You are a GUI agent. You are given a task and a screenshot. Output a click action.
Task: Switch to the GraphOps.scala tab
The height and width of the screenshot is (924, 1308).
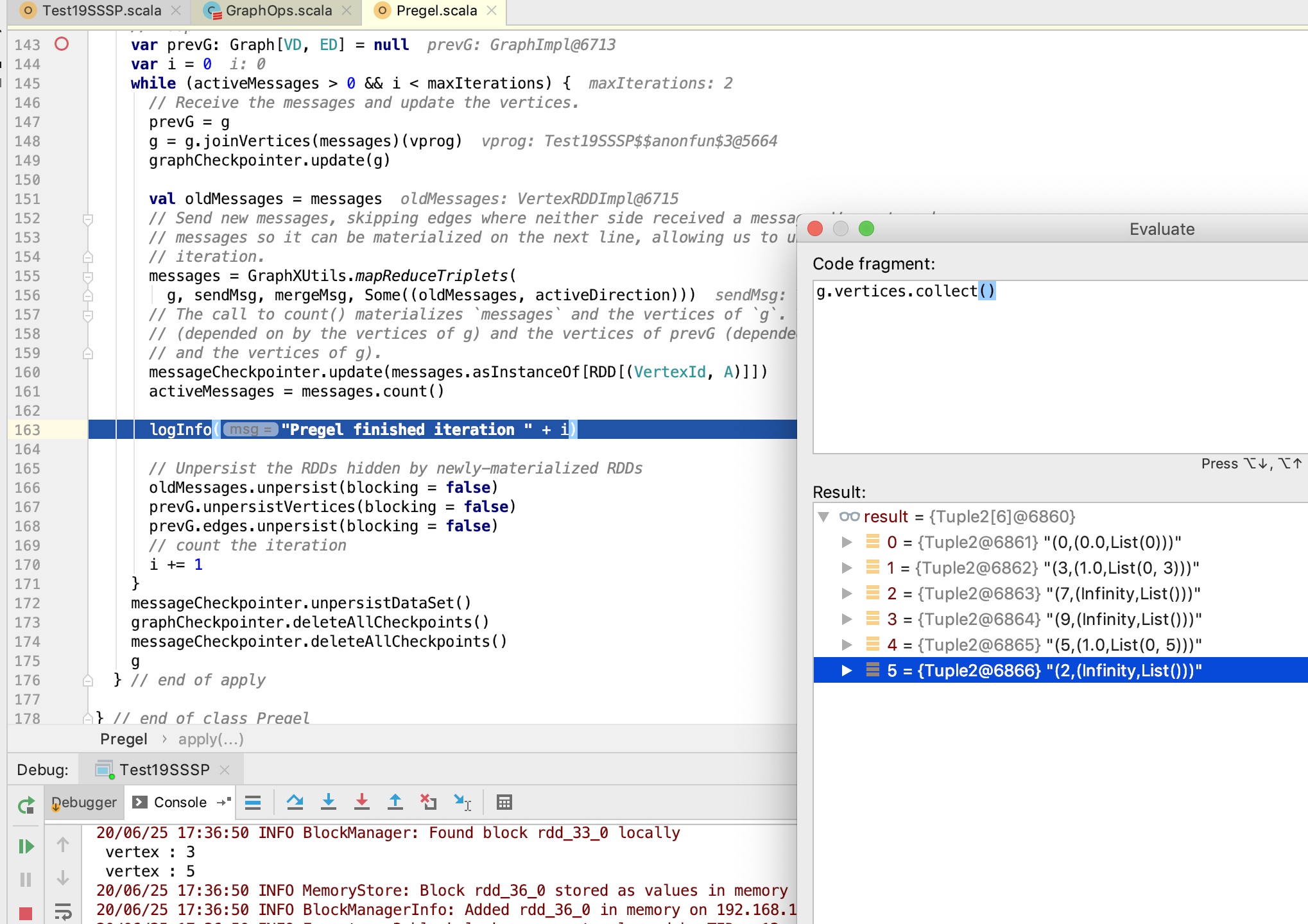pyautogui.click(x=279, y=11)
